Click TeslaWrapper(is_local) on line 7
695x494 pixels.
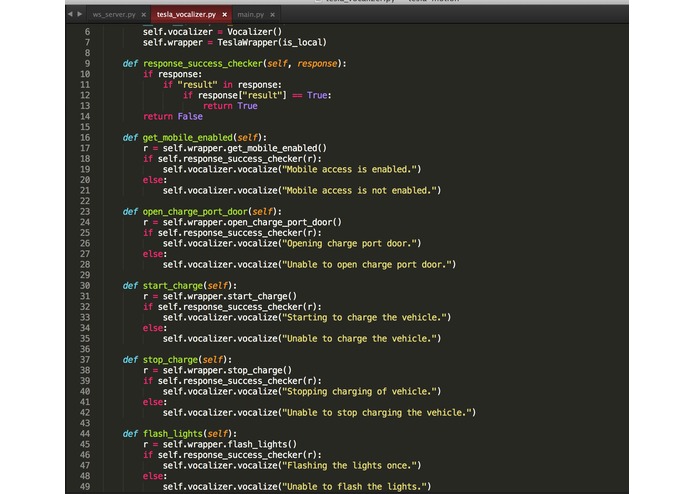[272, 43]
